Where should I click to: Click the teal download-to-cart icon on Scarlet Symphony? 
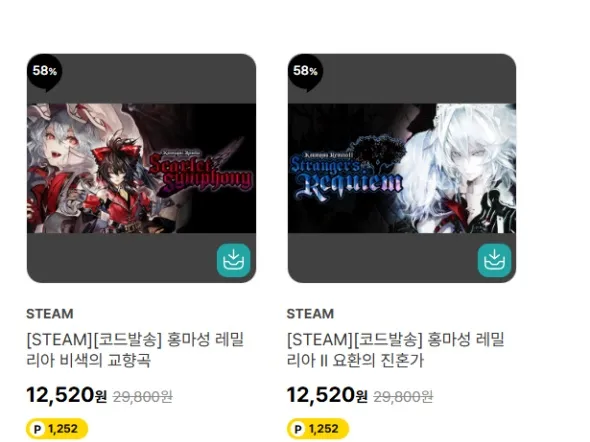click(x=234, y=260)
